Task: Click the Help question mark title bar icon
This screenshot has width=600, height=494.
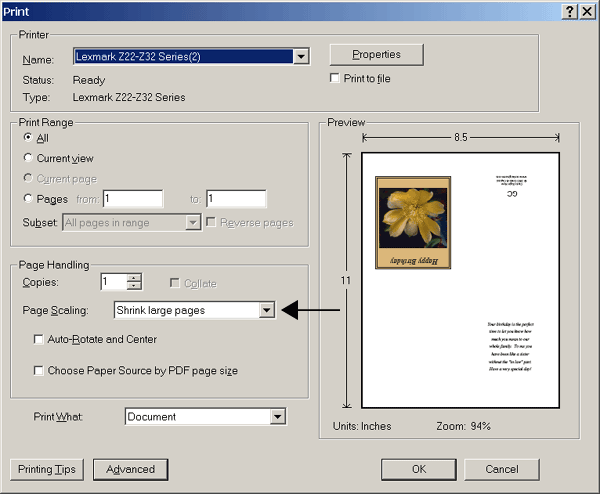Action: [569, 10]
